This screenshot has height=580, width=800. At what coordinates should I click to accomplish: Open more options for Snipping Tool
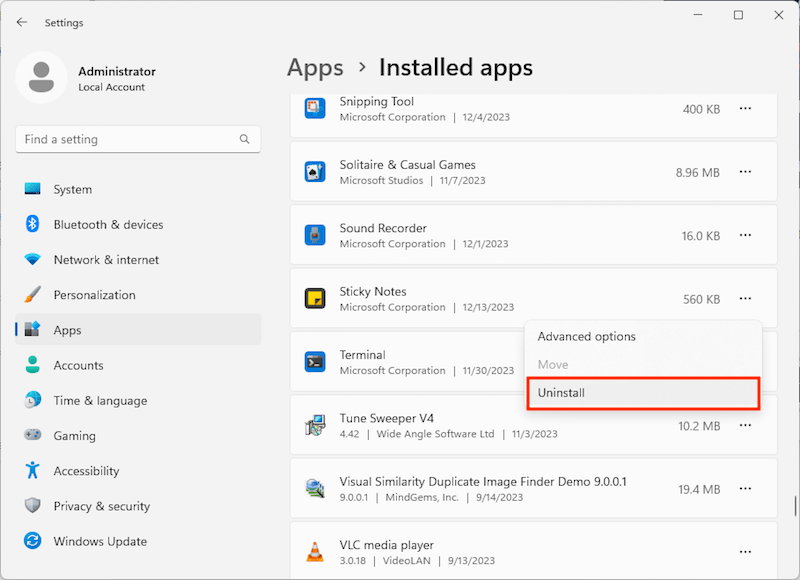745,108
